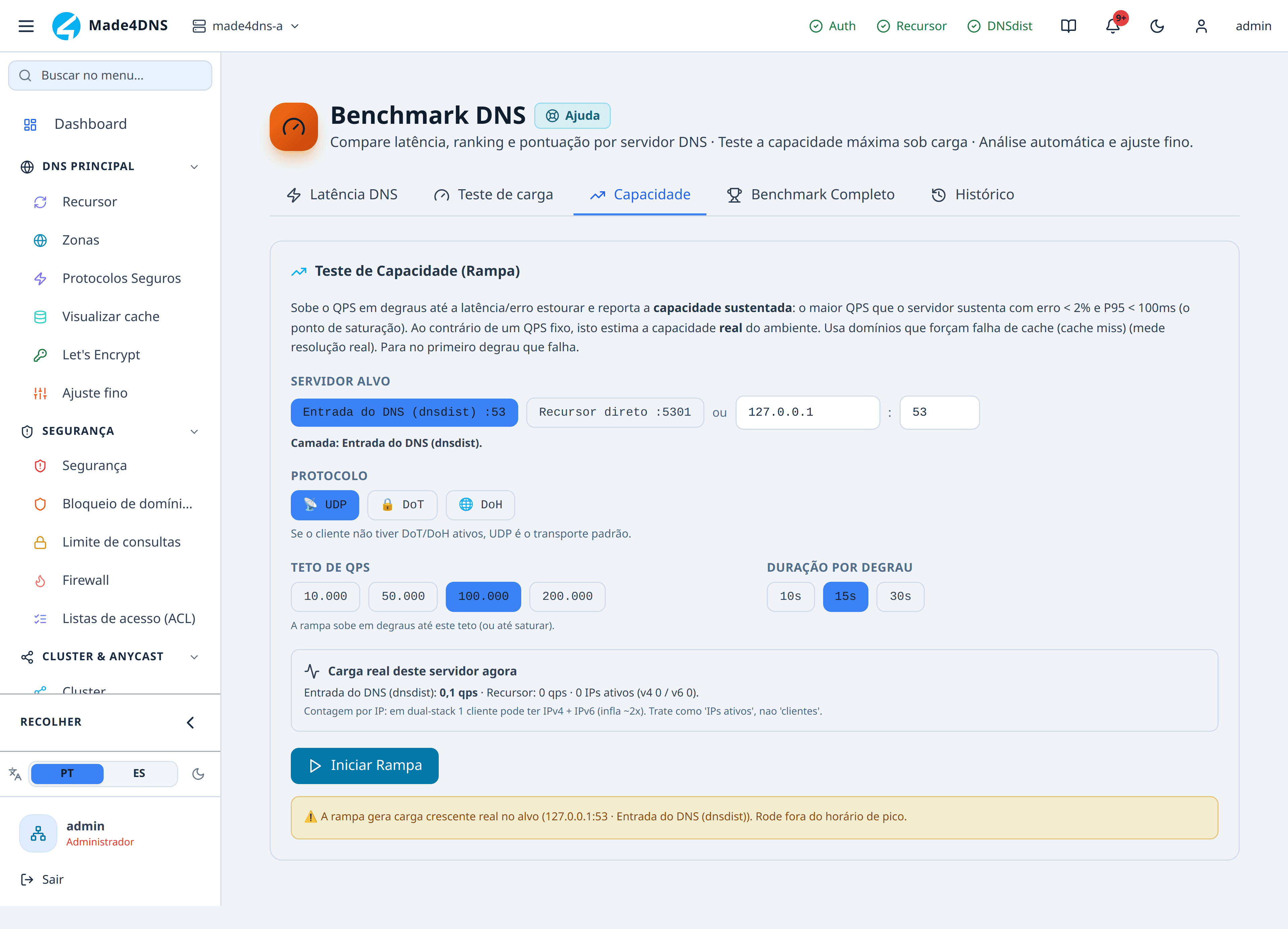Image resolution: width=1288 pixels, height=929 pixels.
Task: Collapse the CLUSTER & ANYCAST section
Action: click(x=110, y=657)
